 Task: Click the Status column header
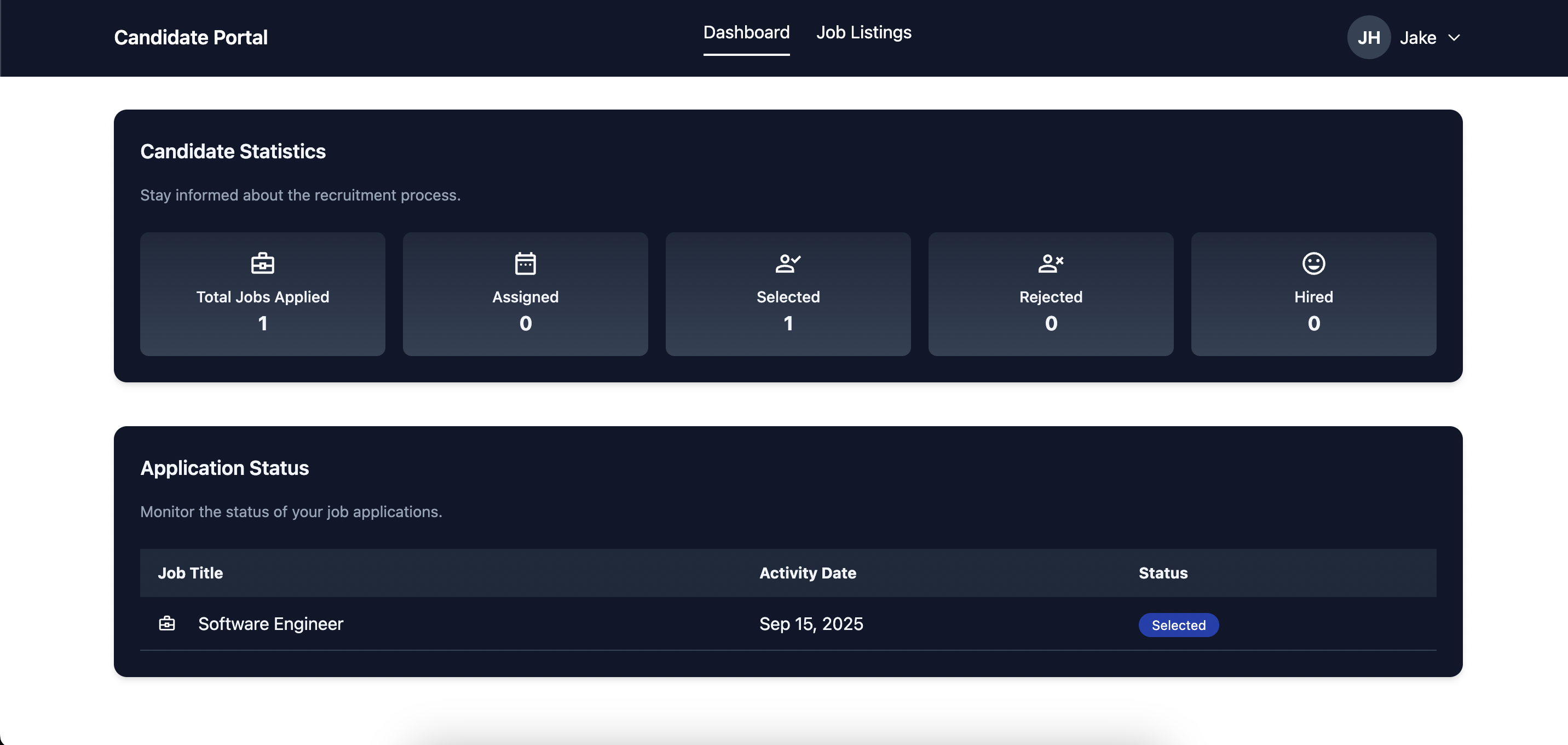pos(1163,572)
